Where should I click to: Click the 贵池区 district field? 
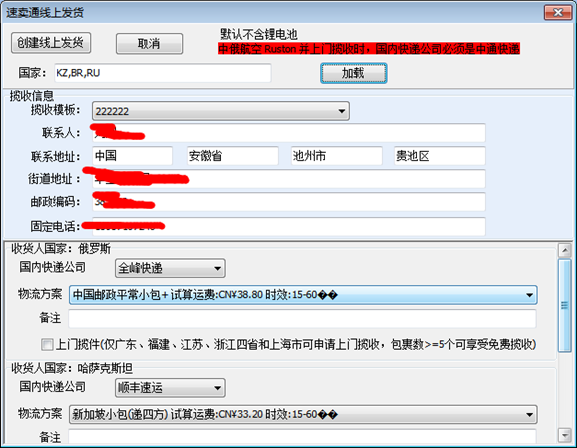click(x=440, y=156)
